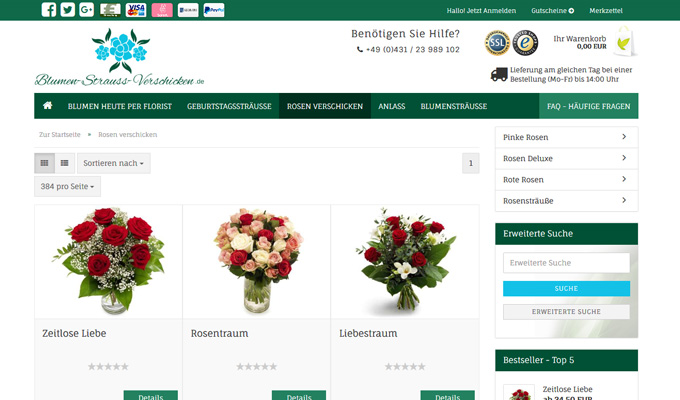Open the Google Plus icon
Viewport: 680px width, 400px height.
point(86,10)
